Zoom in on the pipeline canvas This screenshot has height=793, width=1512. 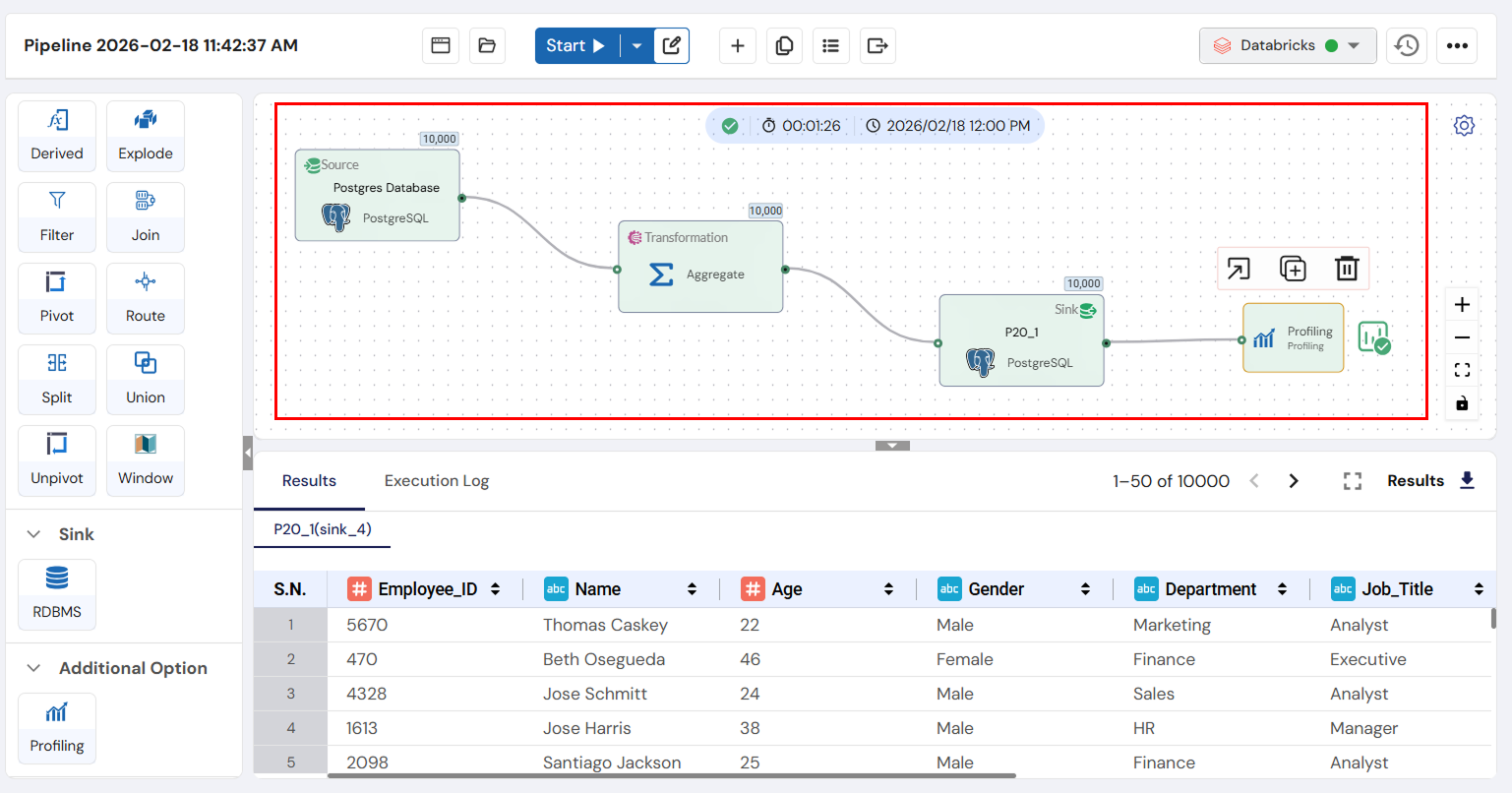point(1462,305)
